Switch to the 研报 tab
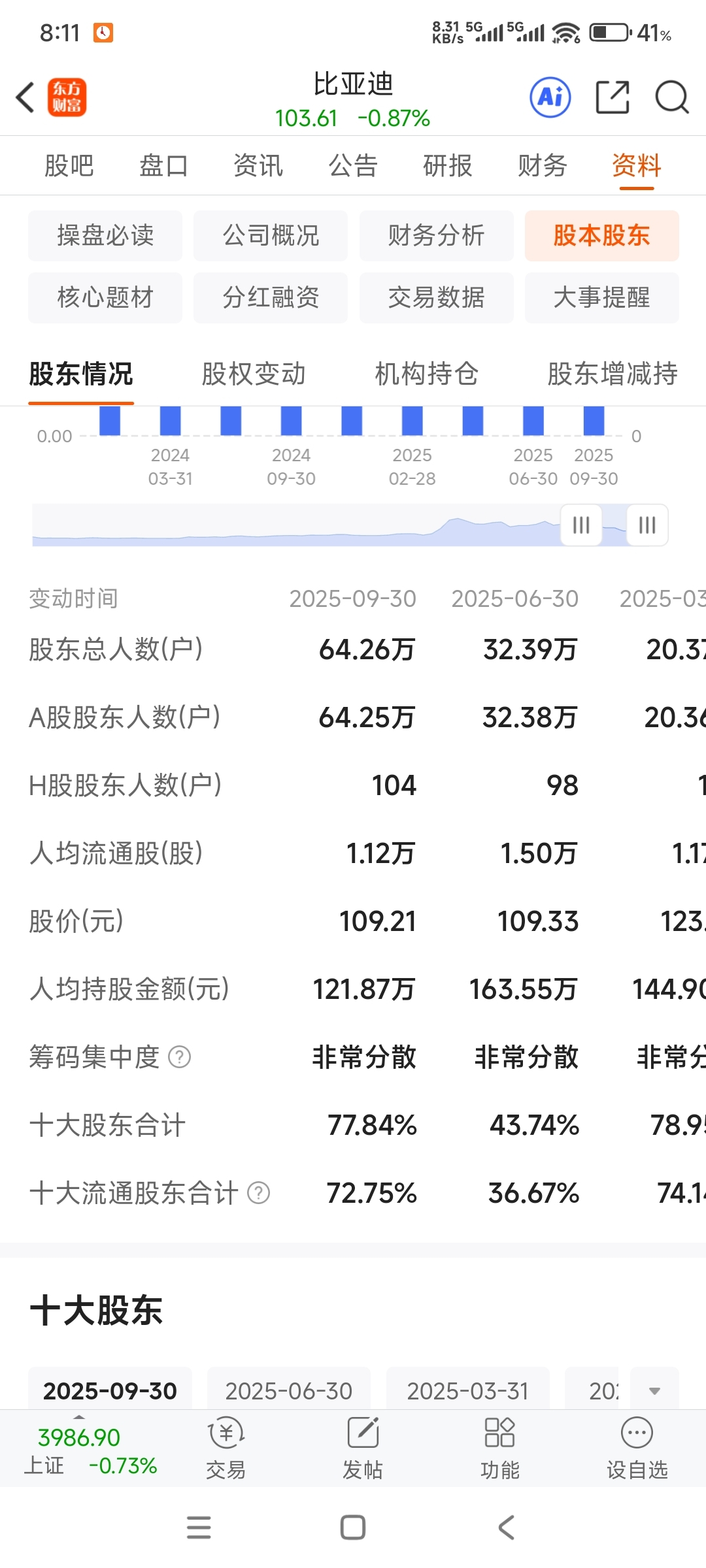This screenshot has height=1568, width=706. [x=448, y=166]
